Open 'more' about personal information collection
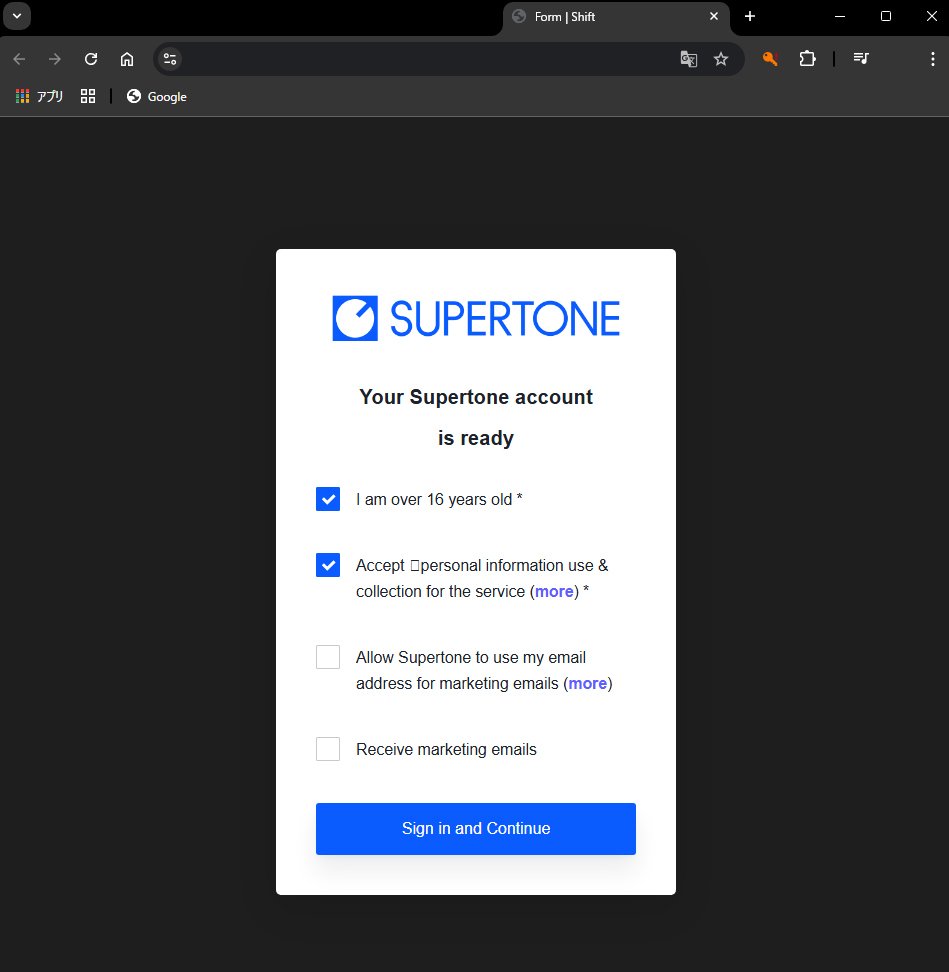This screenshot has width=949, height=972. 554,591
